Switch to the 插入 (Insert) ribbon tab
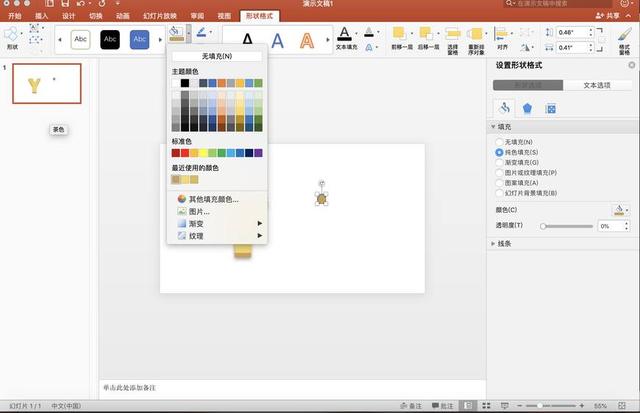 [41, 17]
